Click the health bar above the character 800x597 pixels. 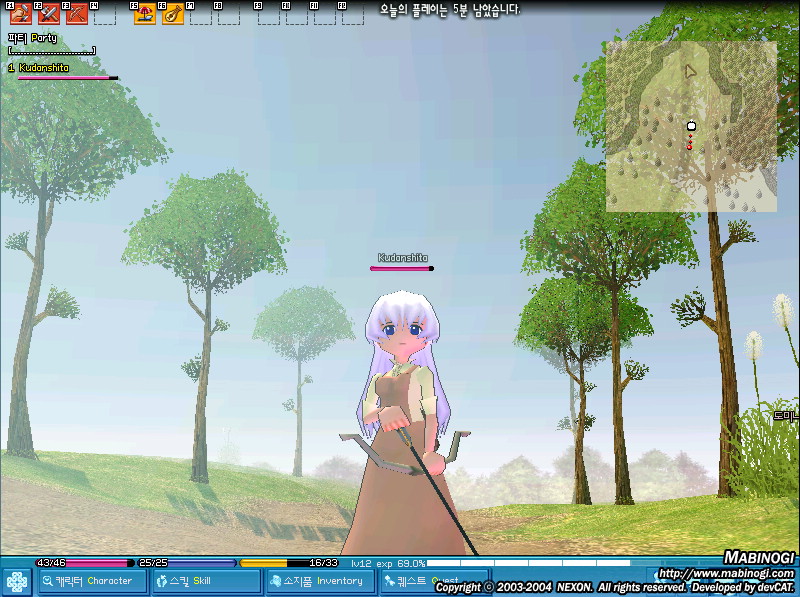coord(402,268)
